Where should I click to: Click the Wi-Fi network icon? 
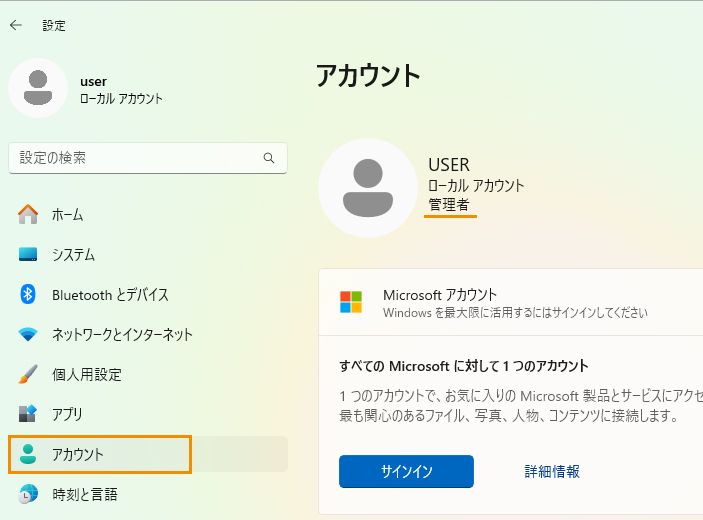coord(28,334)
